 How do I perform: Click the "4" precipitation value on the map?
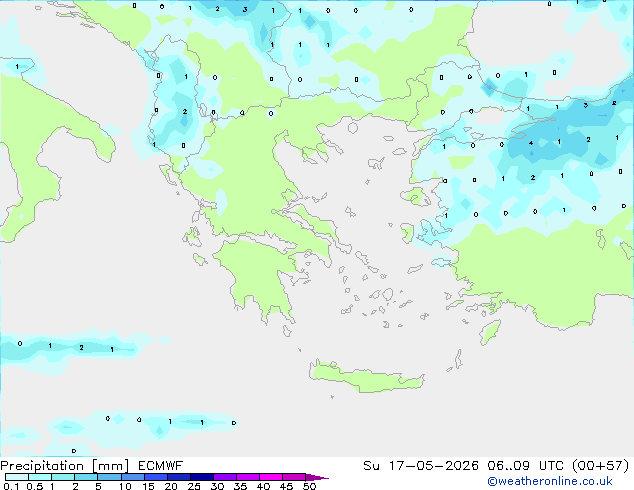click(x=531, y=143)
